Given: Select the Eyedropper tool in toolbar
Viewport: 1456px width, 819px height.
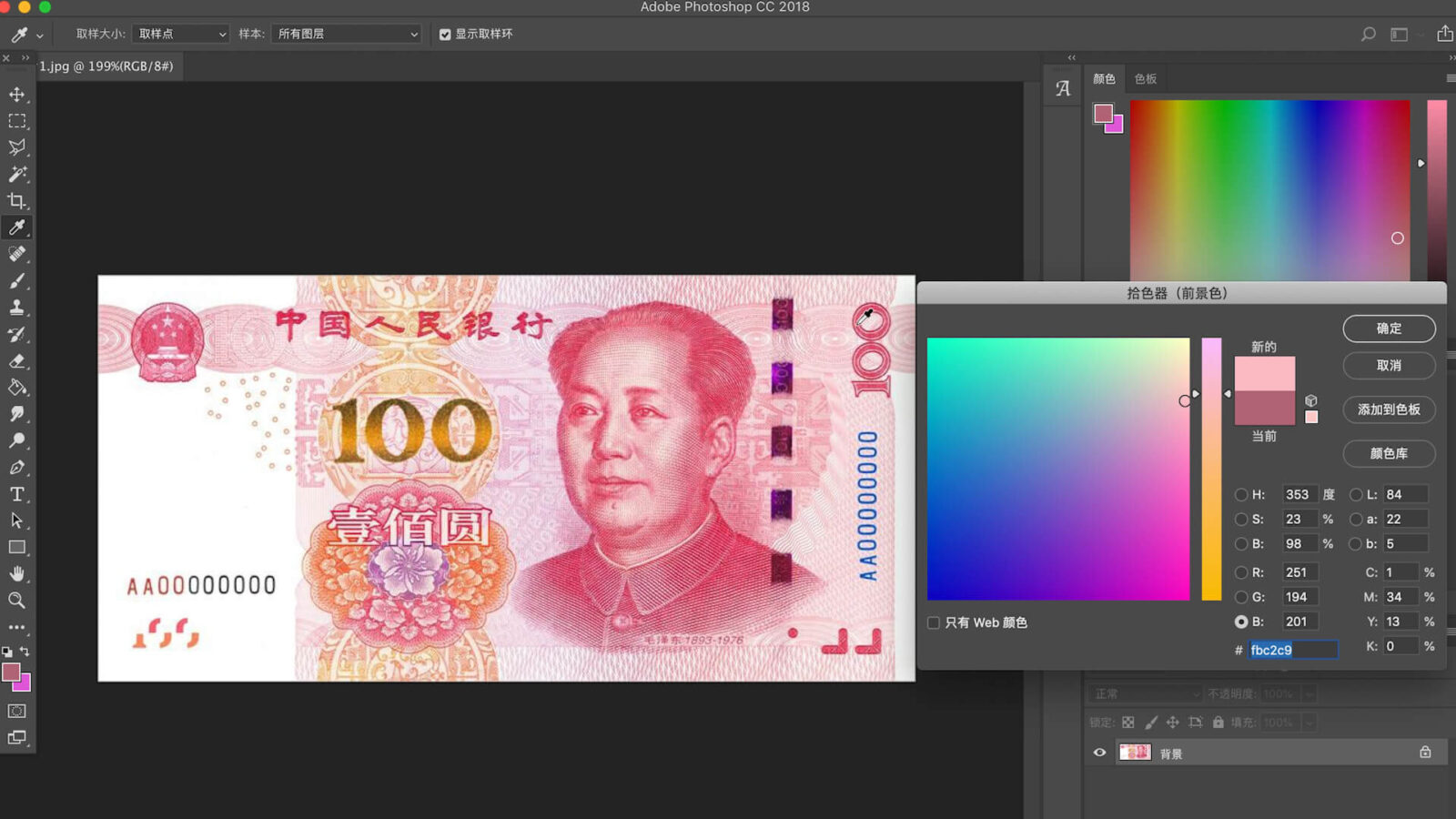Looking at the screenshot, I should pos(16,227).
